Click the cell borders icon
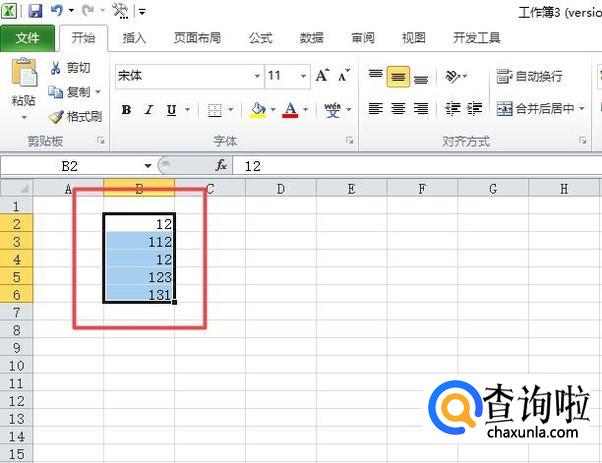Image resolution: width=602 pixels, height=463 pixels. point(215,110)
